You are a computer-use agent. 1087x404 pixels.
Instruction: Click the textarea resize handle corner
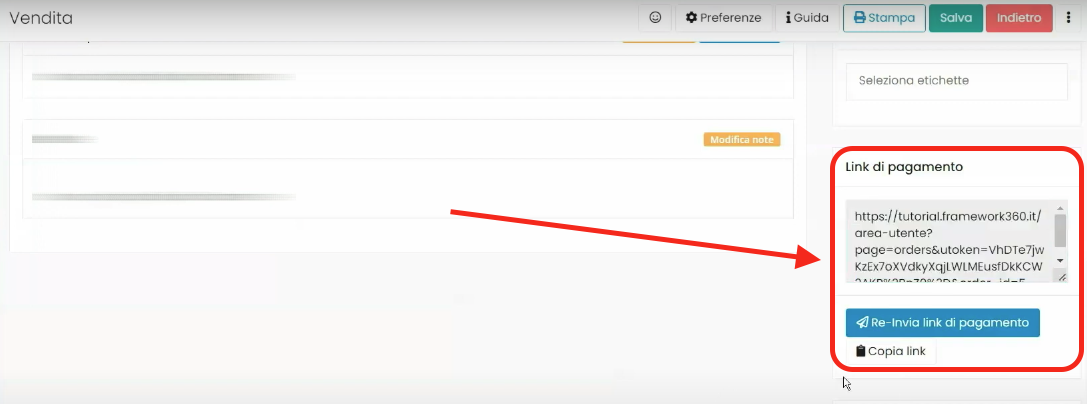pos(1061,278)
